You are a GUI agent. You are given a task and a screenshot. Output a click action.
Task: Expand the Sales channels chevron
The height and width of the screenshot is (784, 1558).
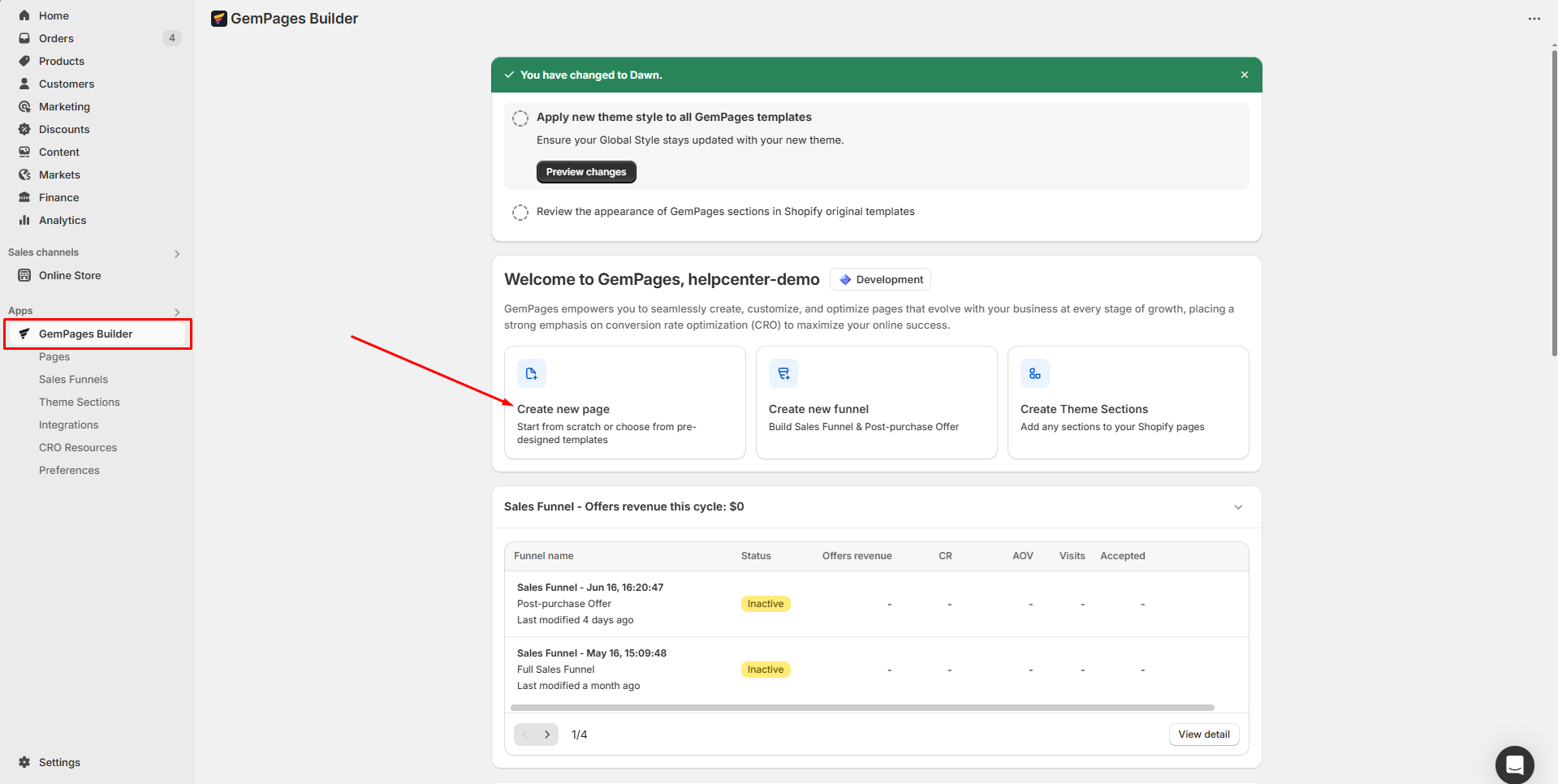(x=177, y=254)
